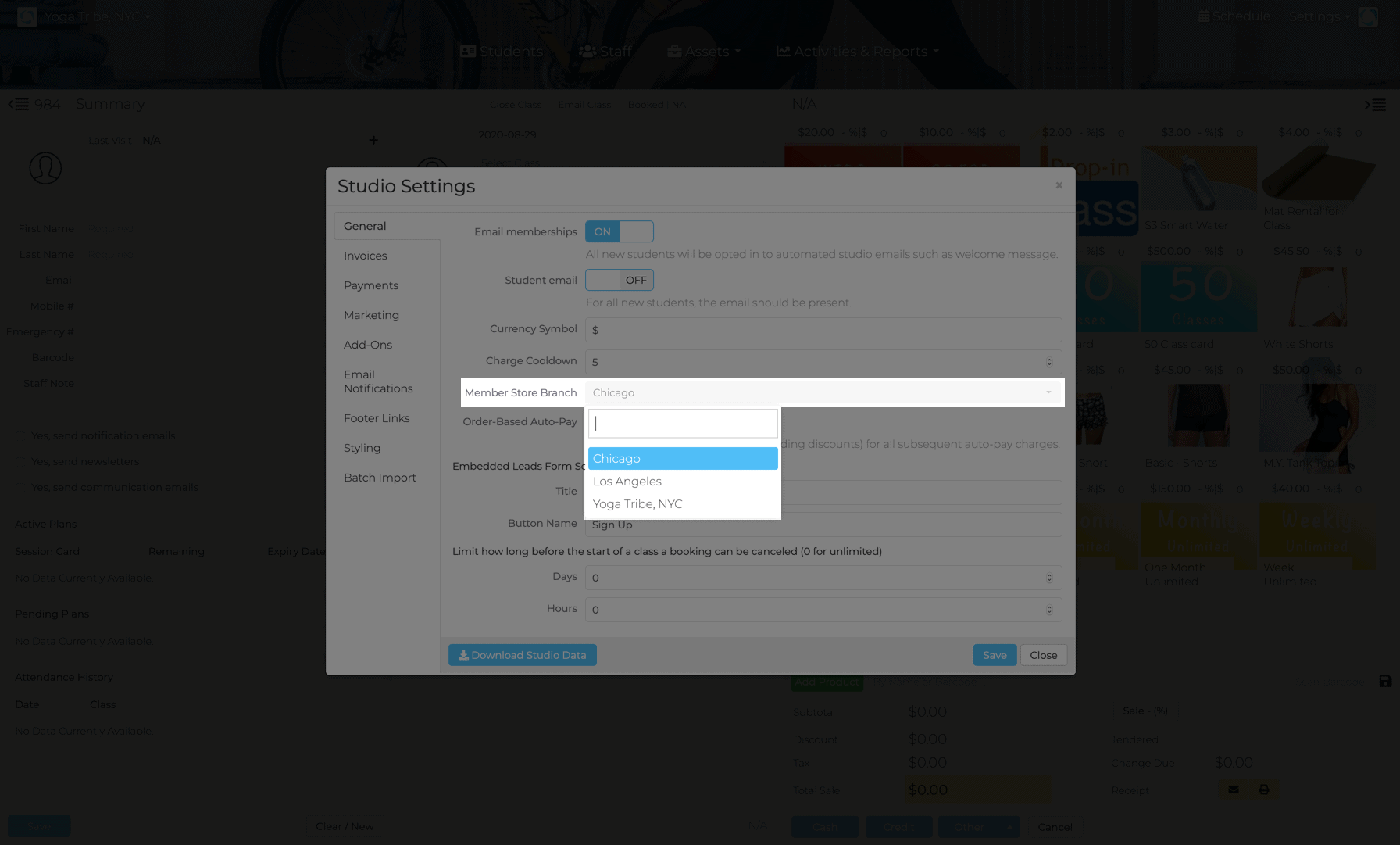Expand the Settings menu

pyautogui.click(x=1318, y=15)
